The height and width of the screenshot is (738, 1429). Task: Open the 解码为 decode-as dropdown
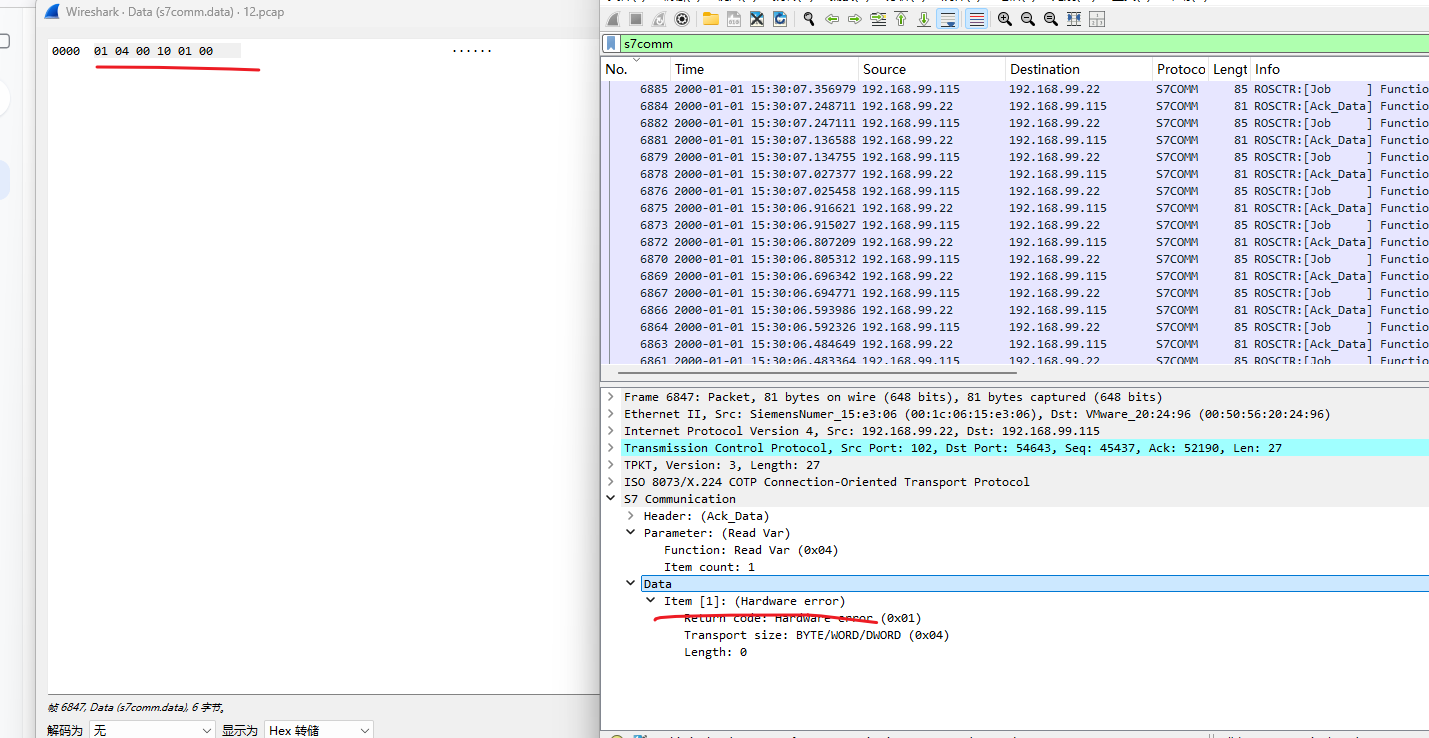(152, 730)
